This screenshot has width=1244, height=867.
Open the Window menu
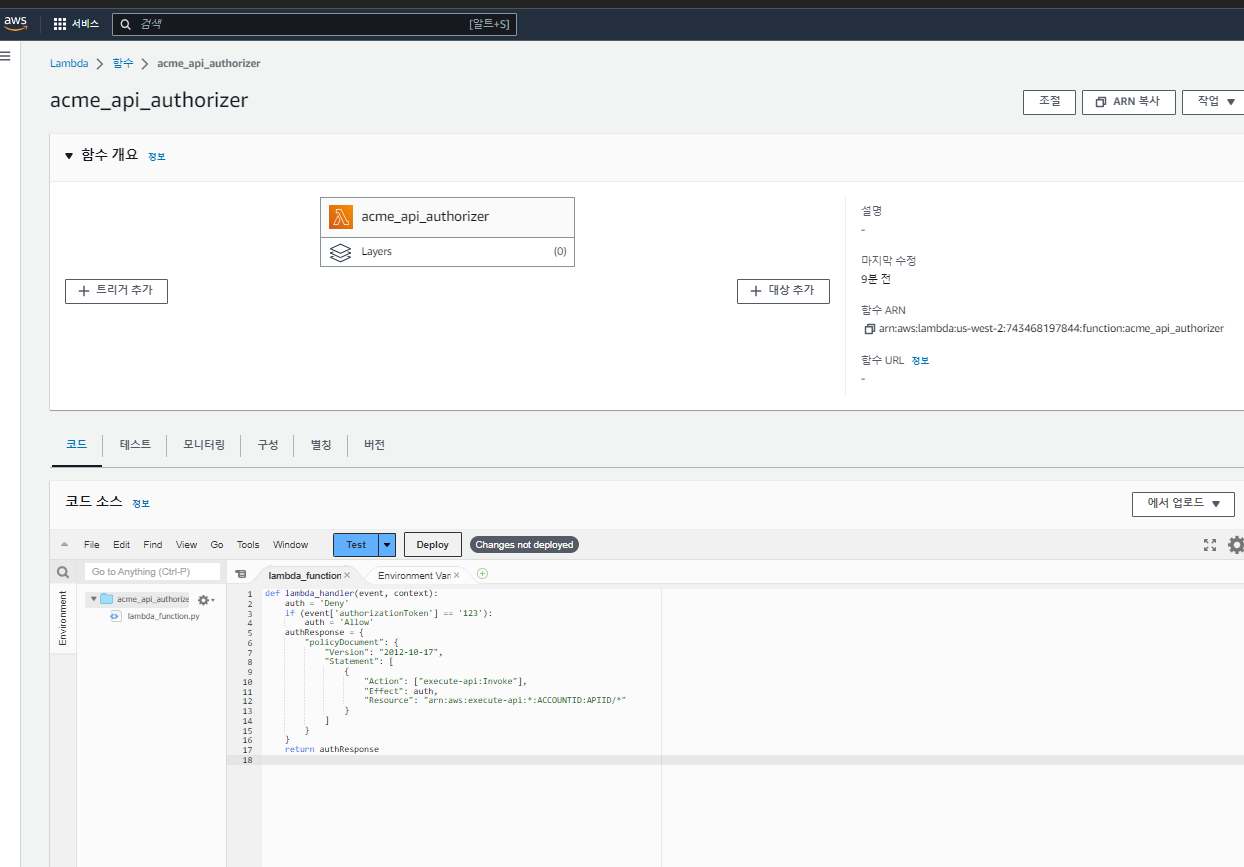(291, 545)
